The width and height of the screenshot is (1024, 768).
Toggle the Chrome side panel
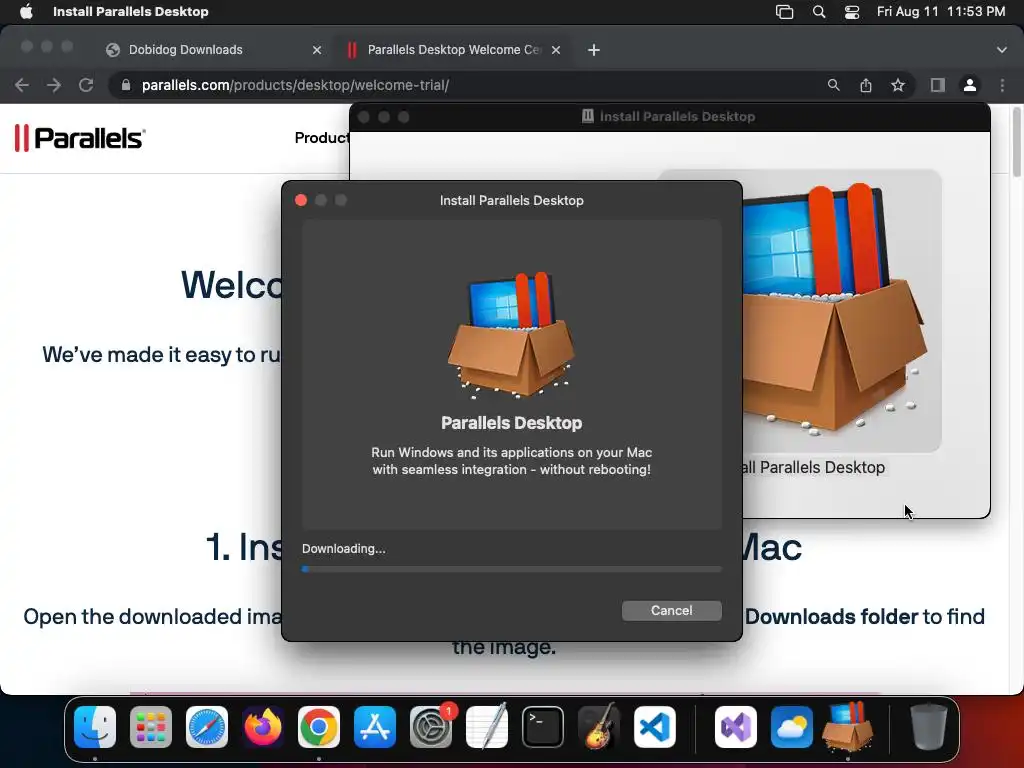938,85
